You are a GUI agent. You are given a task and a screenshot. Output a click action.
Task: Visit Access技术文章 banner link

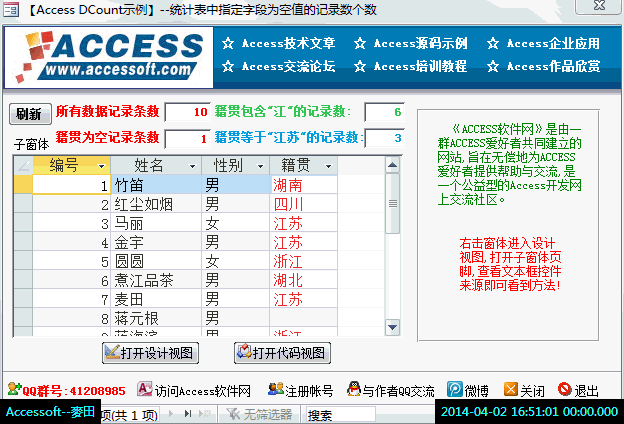click(x=289, y=43)
